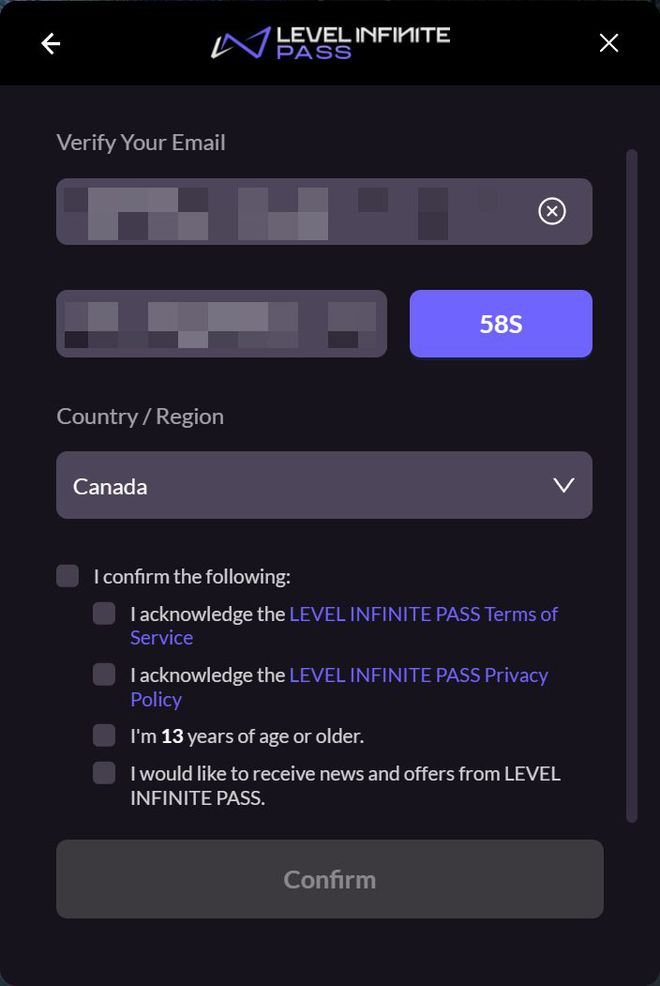Enable receiving news and offers checkbox
This screenshot has height=986, width=660.
click(x=104, y=773)
